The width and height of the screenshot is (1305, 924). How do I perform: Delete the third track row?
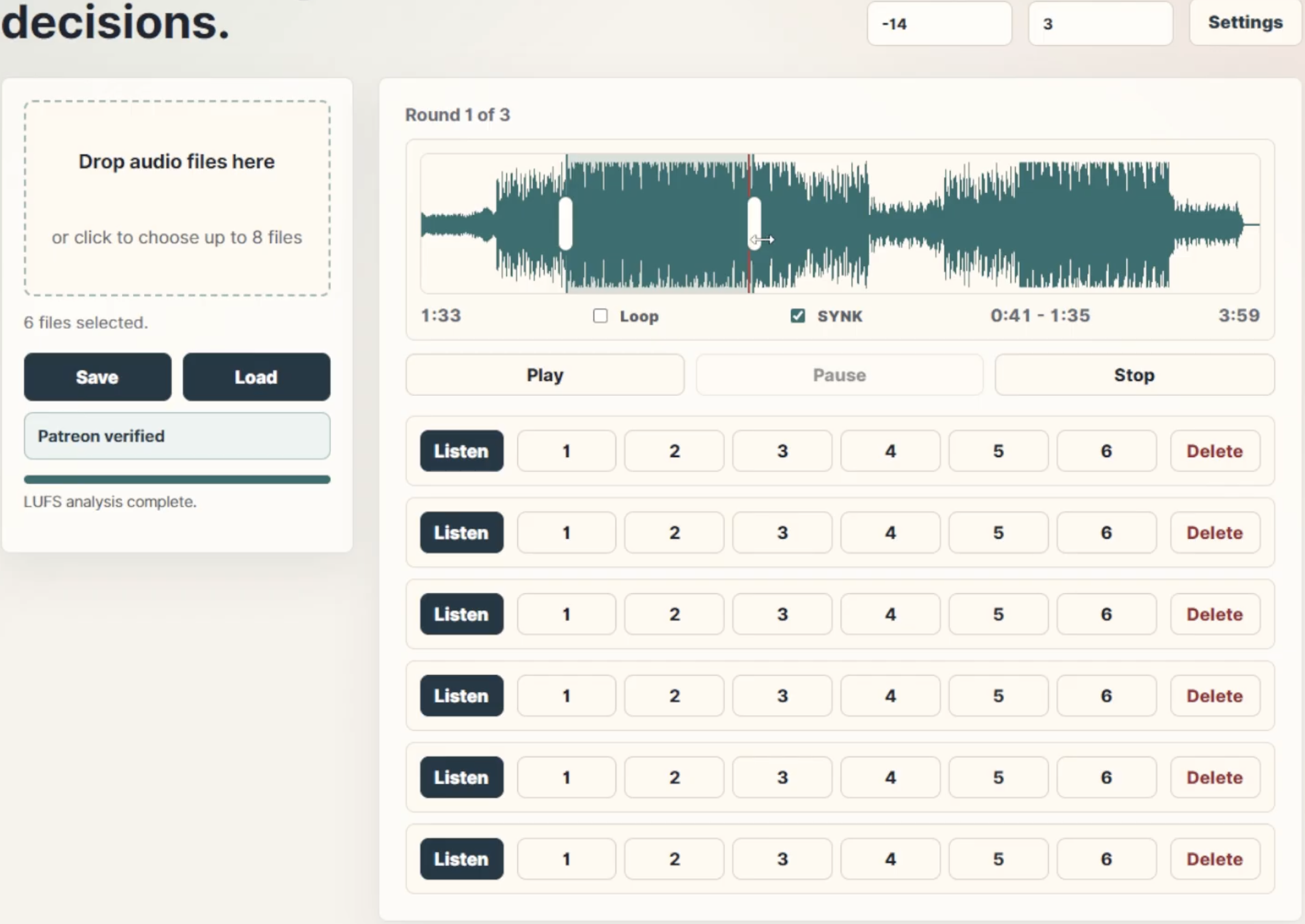[1215, 614]
